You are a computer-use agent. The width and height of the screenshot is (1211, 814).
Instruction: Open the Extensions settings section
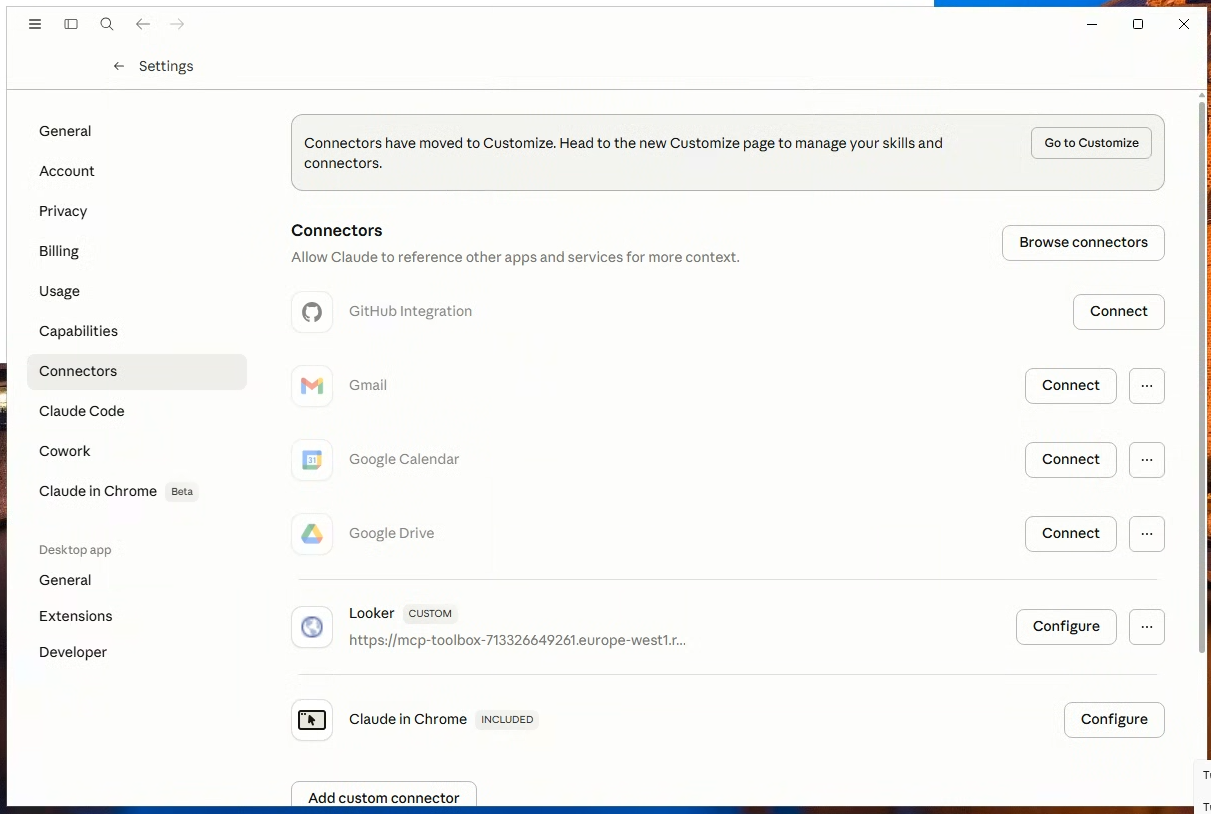[x=137, y=616]
